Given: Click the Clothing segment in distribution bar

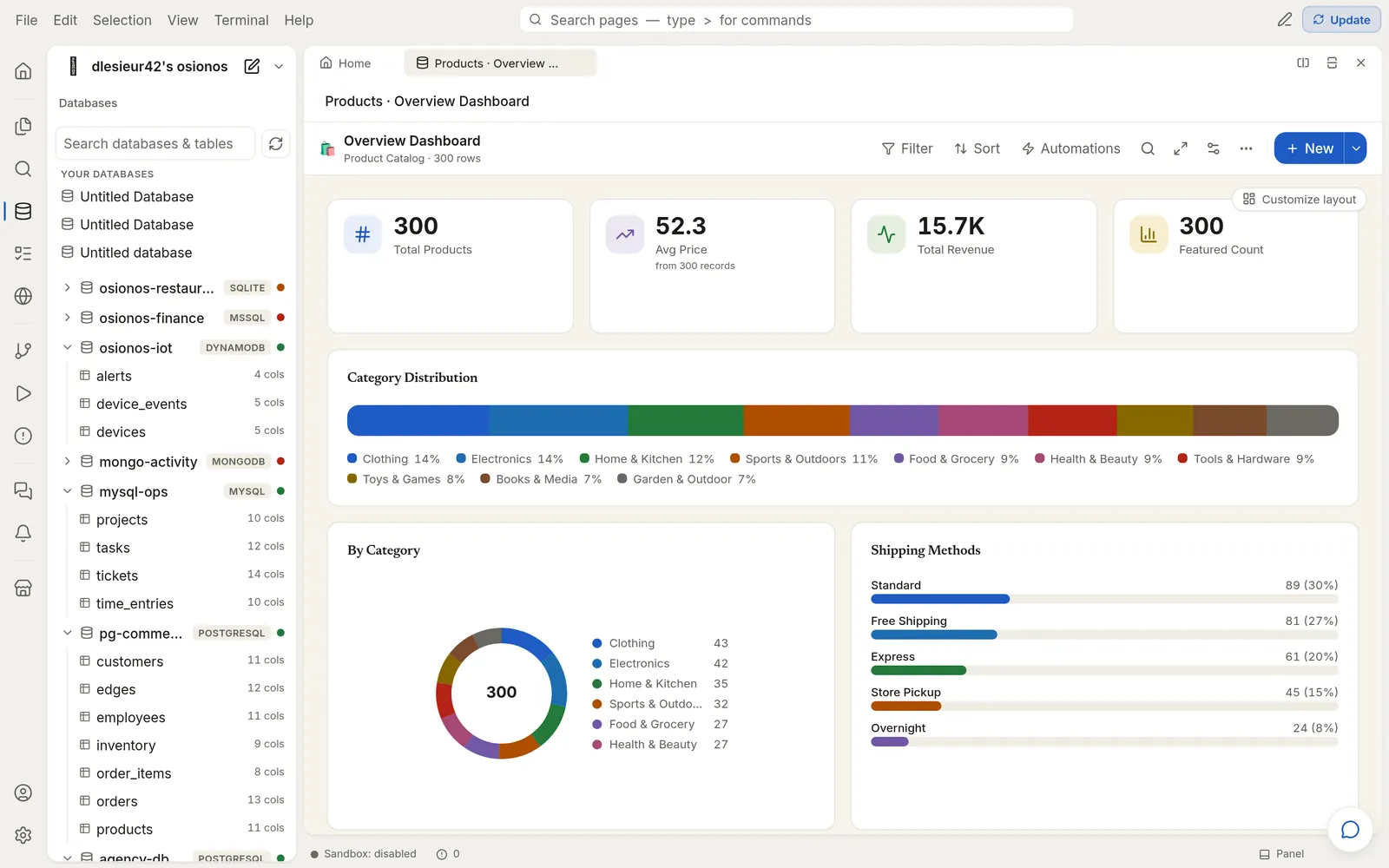Looking at the screenshot, I should [418, 420].
